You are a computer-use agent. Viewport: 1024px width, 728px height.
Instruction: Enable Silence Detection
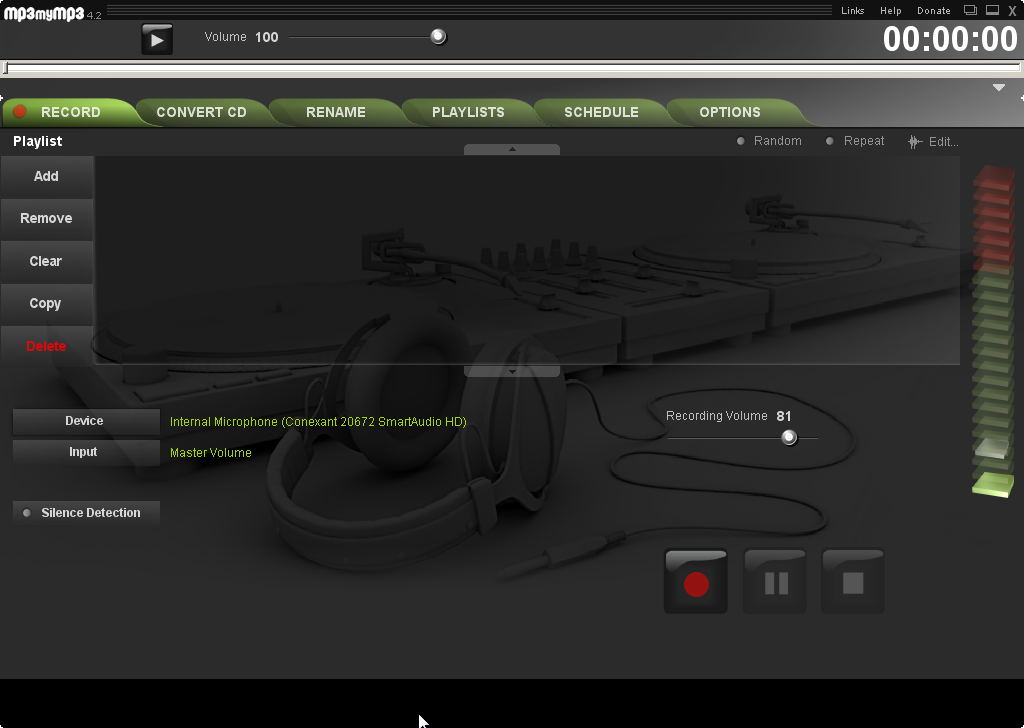coord(86,513)
